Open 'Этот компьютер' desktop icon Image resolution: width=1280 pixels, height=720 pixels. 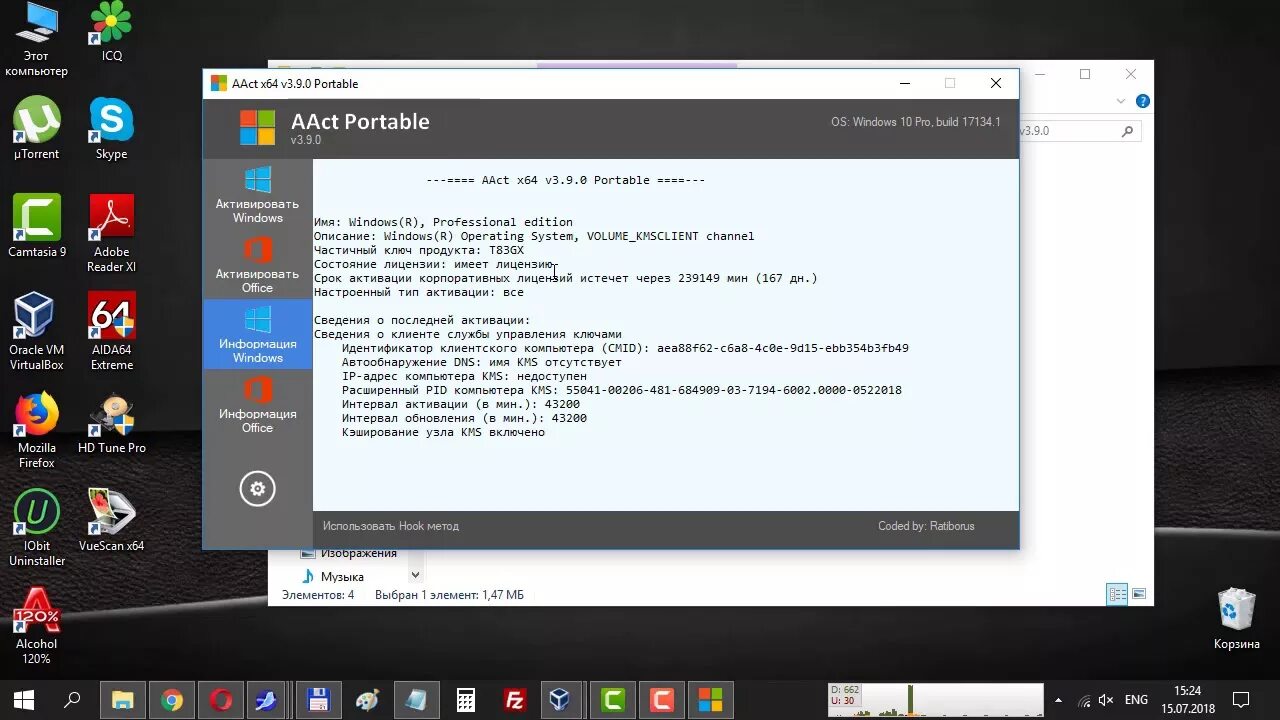(x=37, y=40)
